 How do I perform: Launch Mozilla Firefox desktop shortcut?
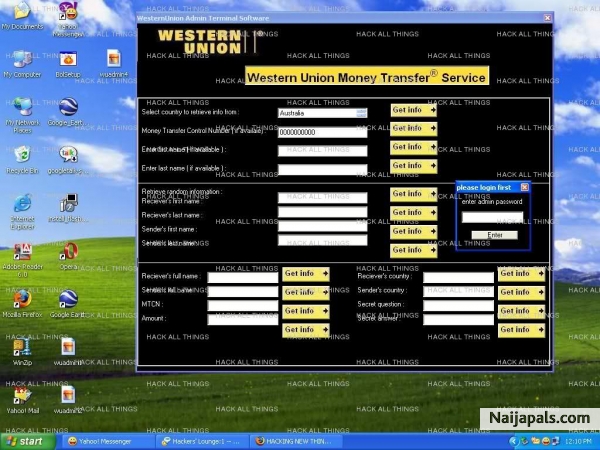point(22,304)
